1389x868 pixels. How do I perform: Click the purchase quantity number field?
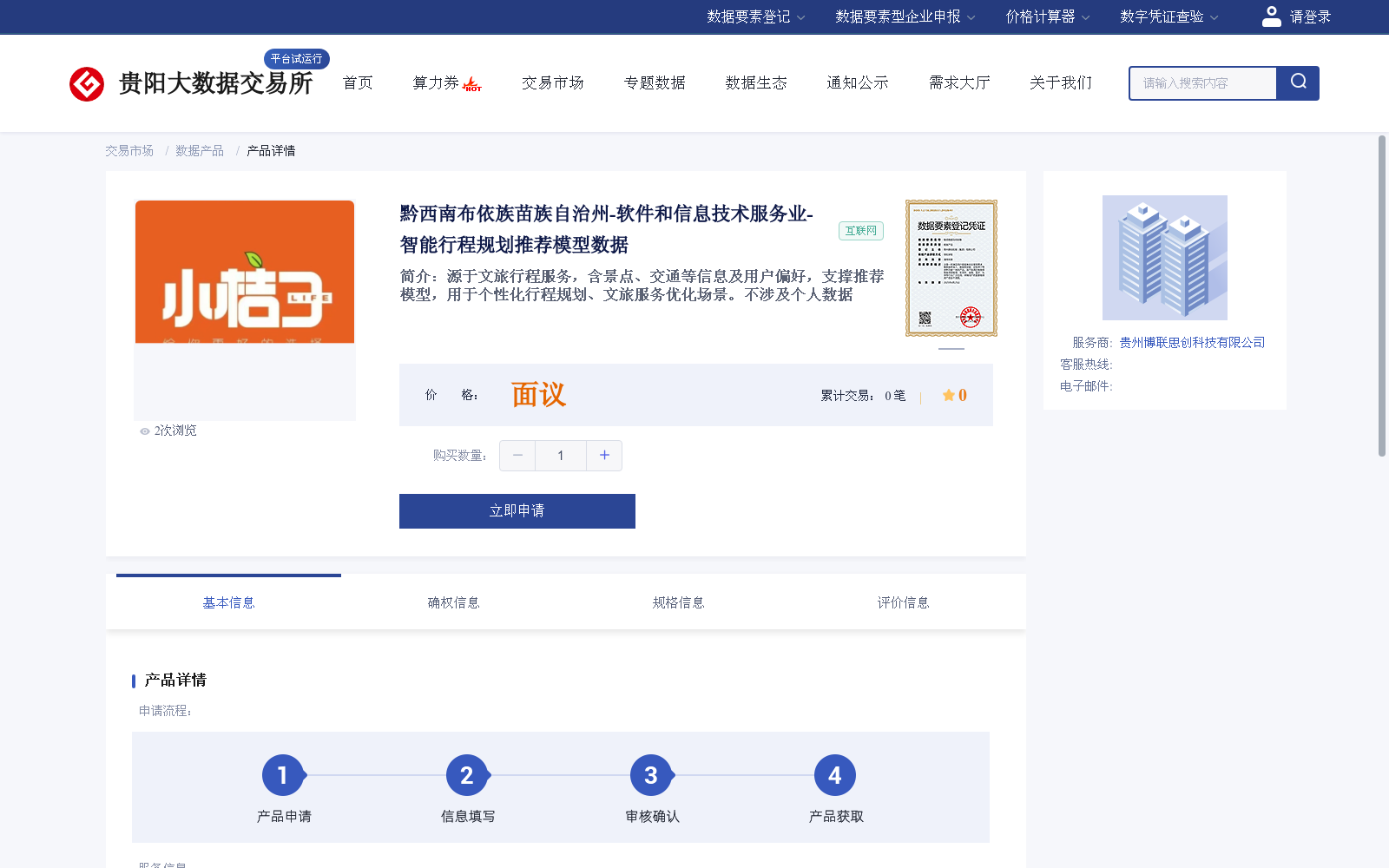coord(561,456)
